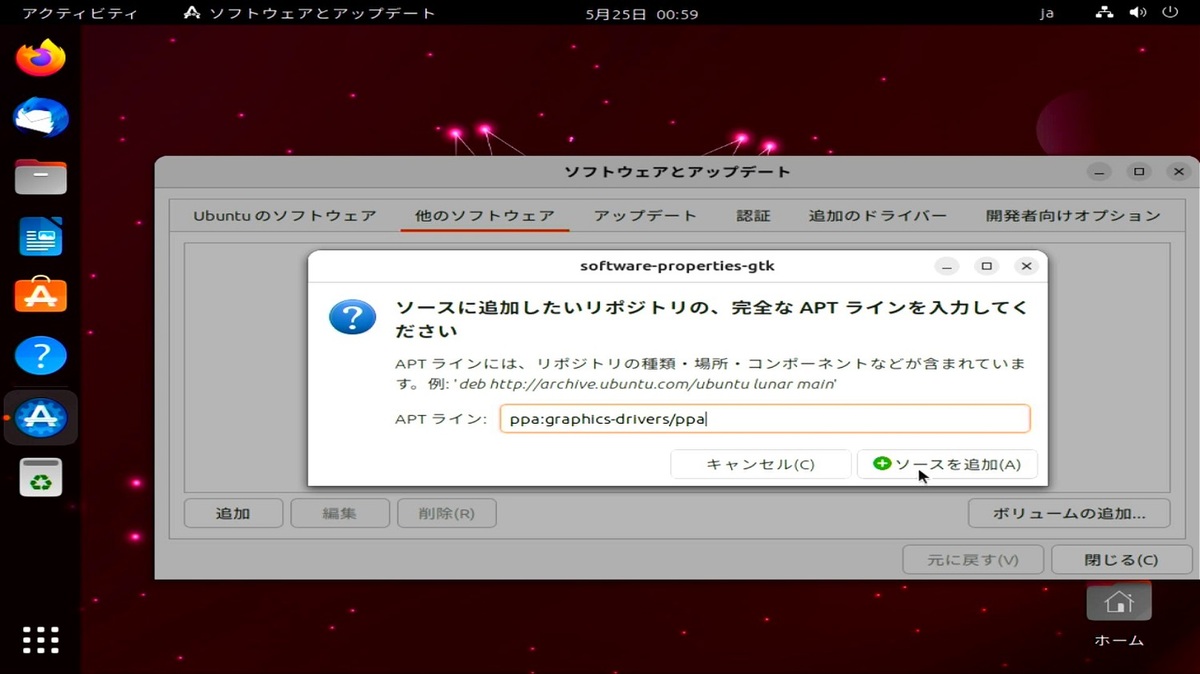Open the Help question-mark dock icon

click(x=41, y=355)
